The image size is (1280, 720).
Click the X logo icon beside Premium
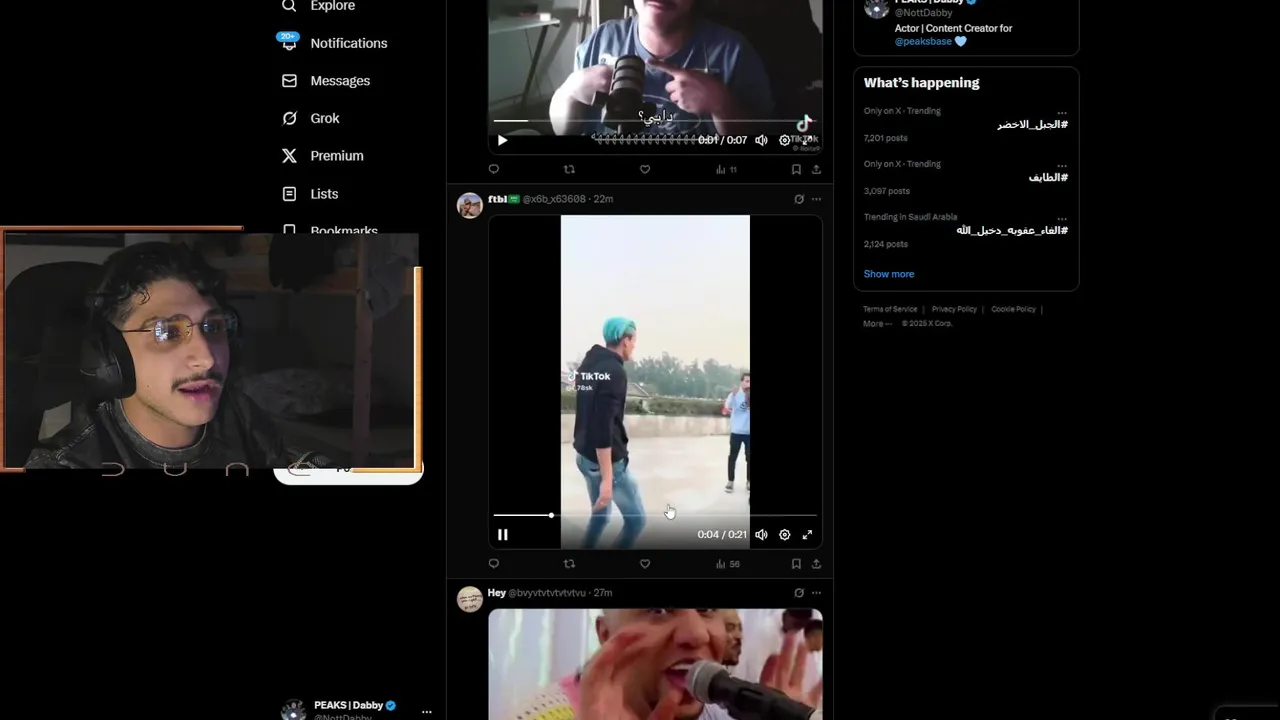coord(289,156)
